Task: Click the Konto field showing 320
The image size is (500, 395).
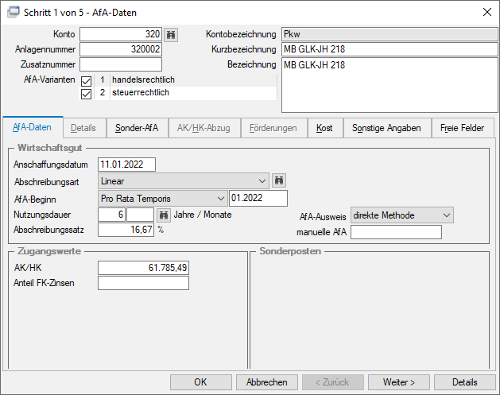Action: [x=121, y=34]
